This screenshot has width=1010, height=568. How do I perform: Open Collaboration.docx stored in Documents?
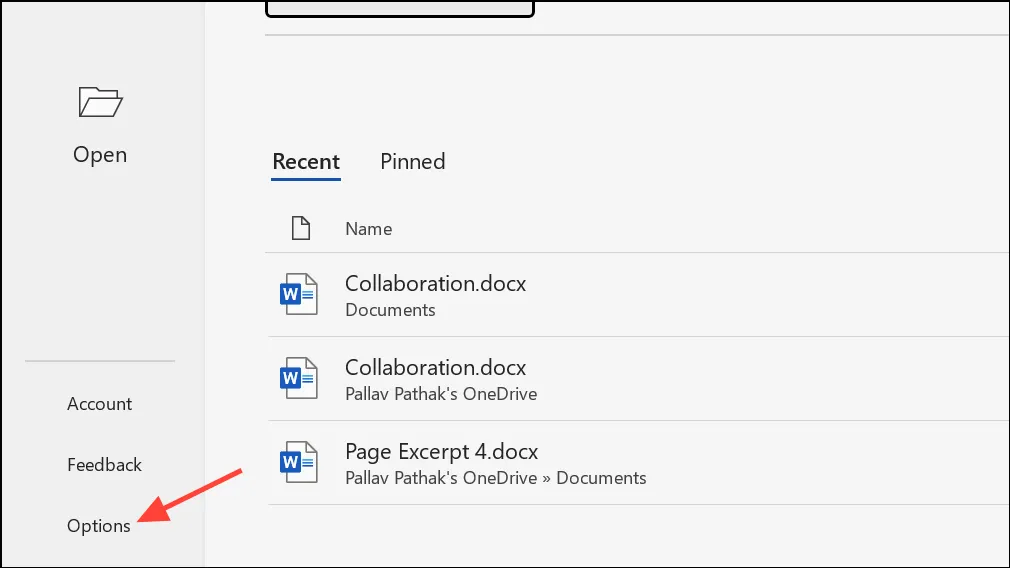(x=435, y=283)
